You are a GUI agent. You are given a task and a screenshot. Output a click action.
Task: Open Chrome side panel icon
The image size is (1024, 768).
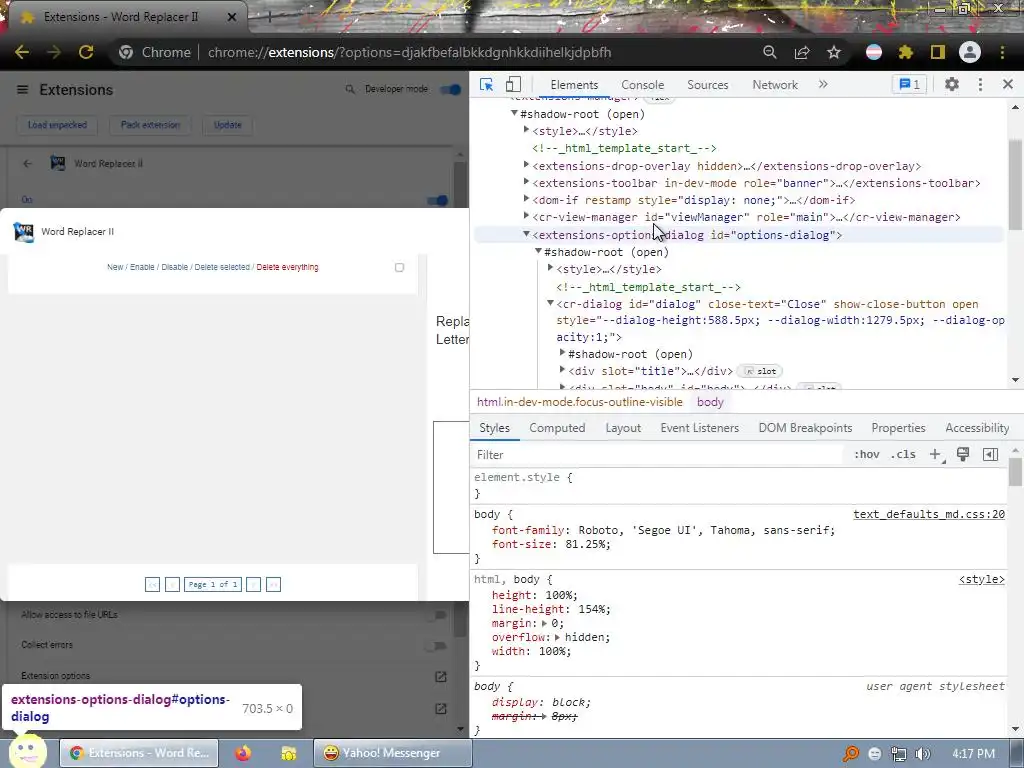938,52
